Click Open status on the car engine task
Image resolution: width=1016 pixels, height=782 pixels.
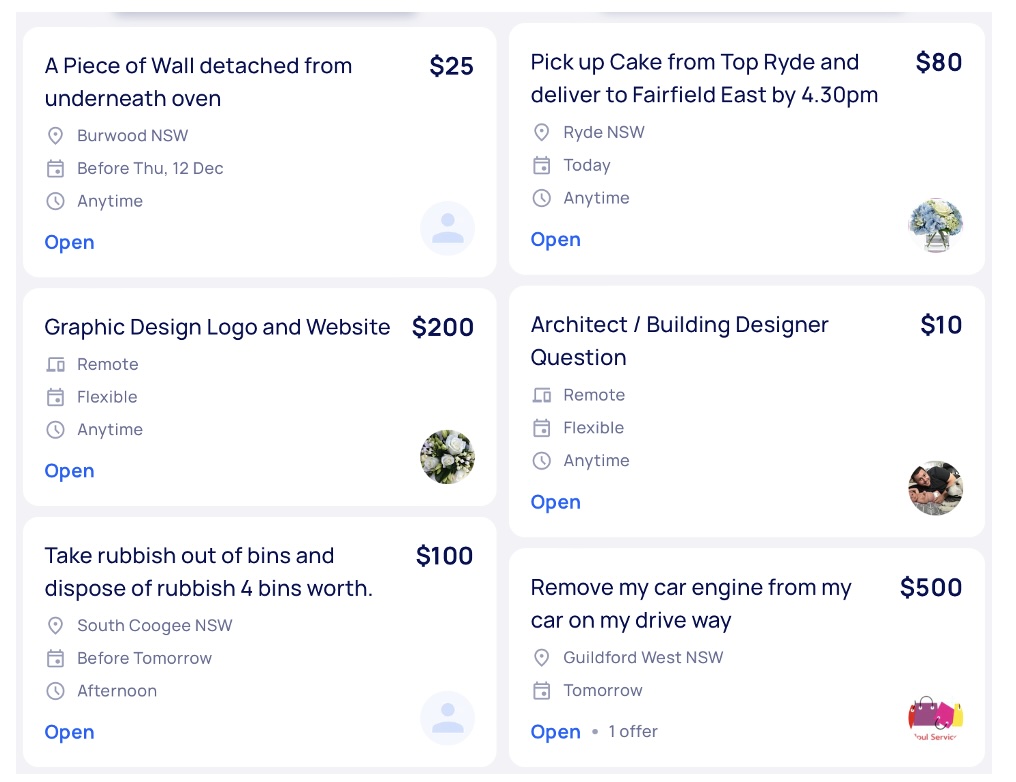[x=556, y=732]
